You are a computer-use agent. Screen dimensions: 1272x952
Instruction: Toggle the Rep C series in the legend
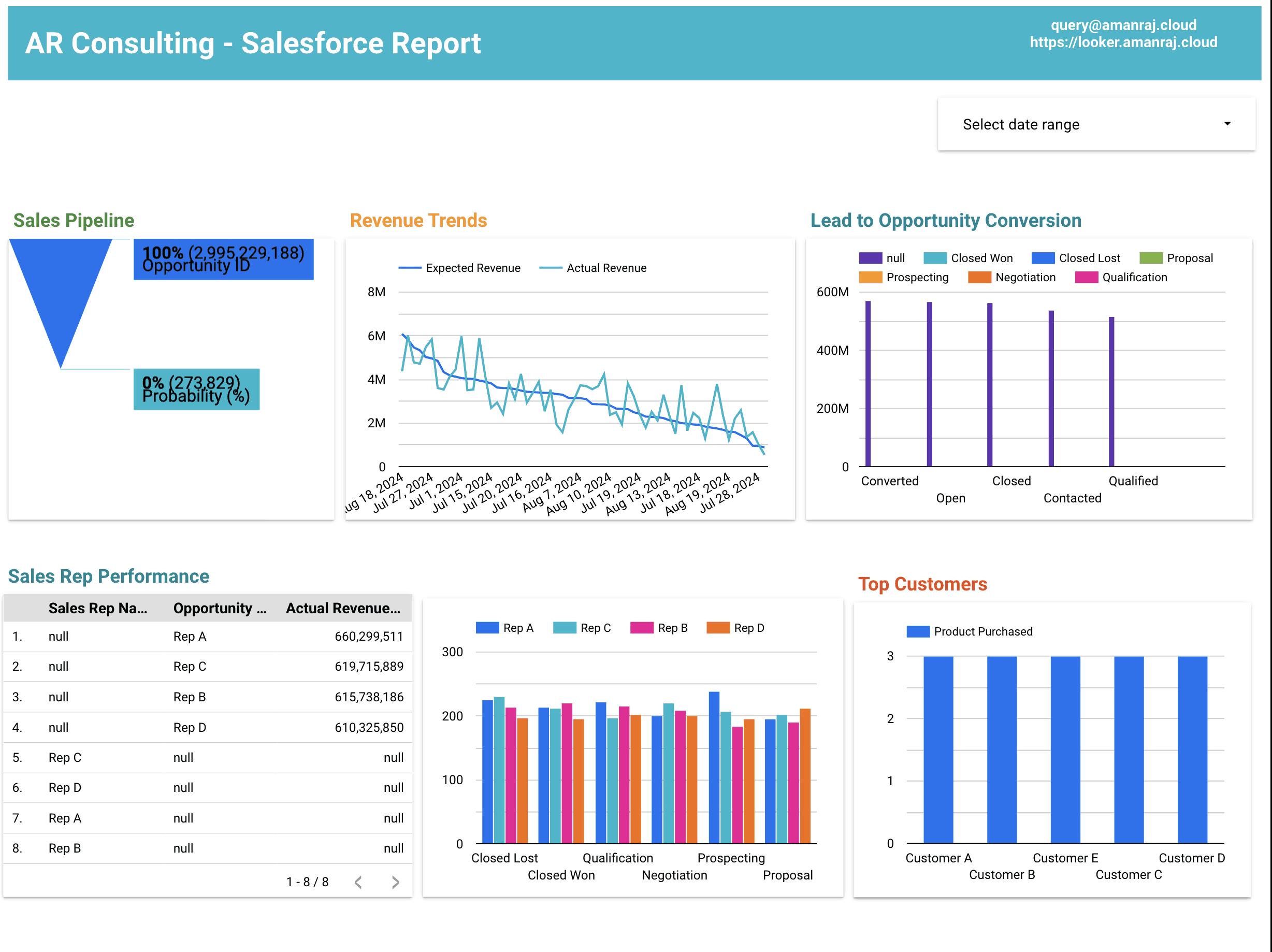[x=564, y=628]
